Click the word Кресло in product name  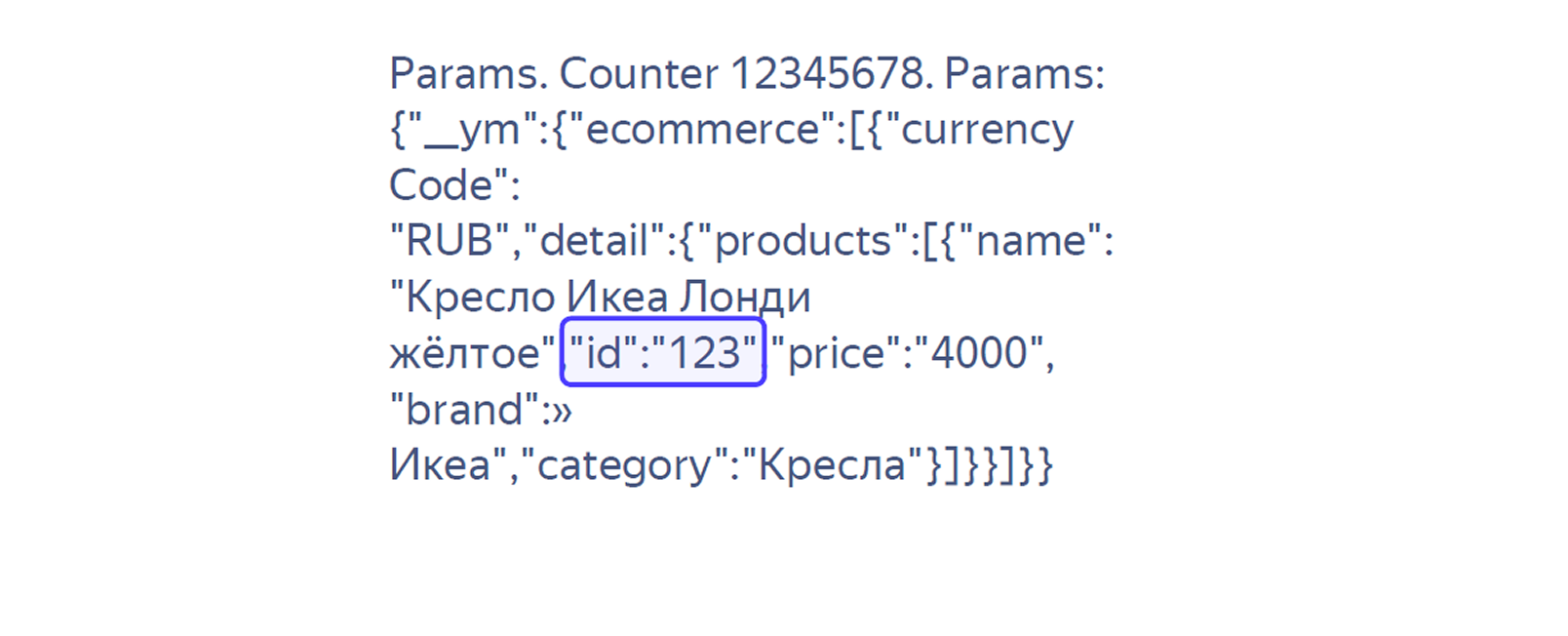pos(480,297)
